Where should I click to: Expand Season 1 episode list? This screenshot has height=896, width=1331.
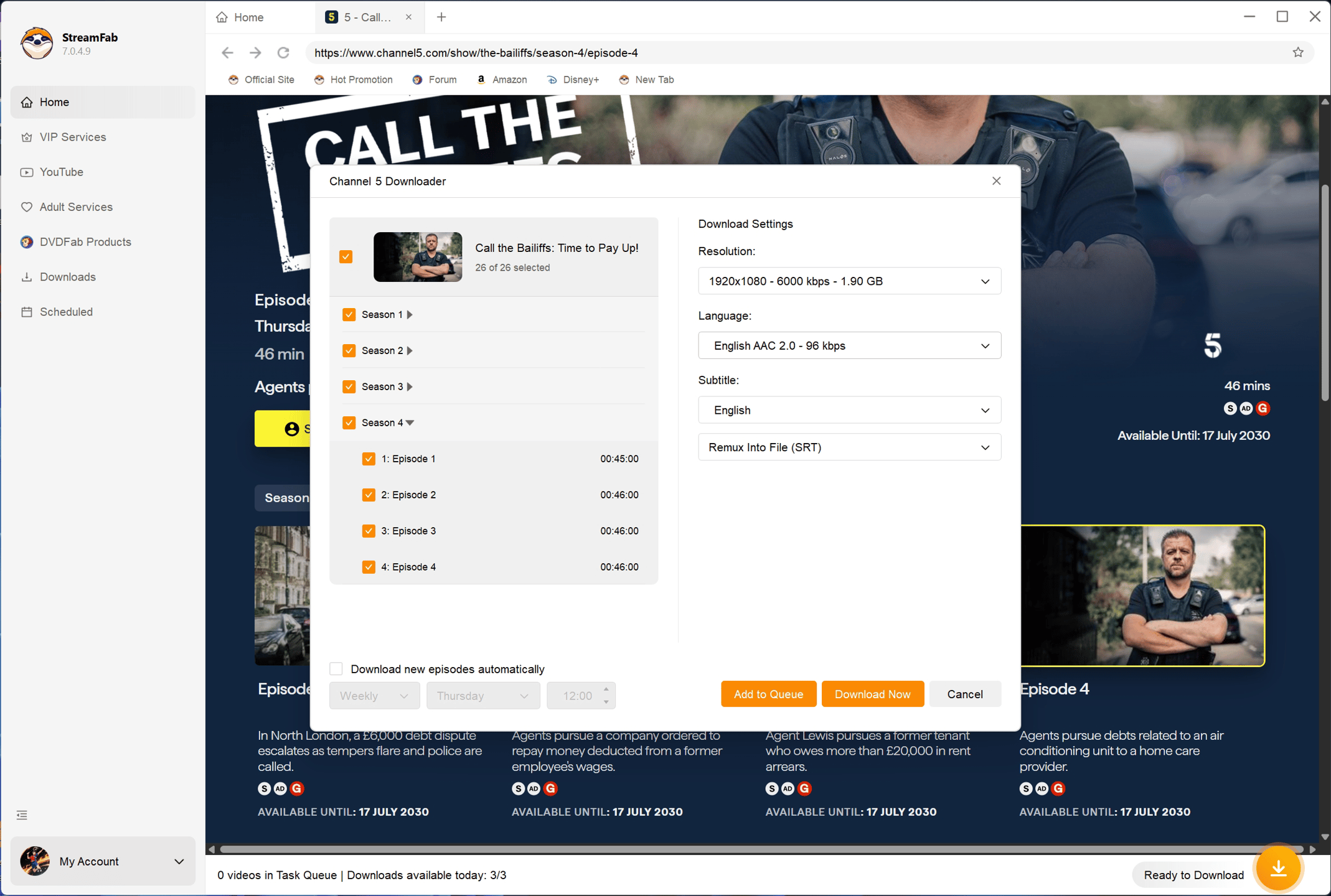tap(410, 315)
